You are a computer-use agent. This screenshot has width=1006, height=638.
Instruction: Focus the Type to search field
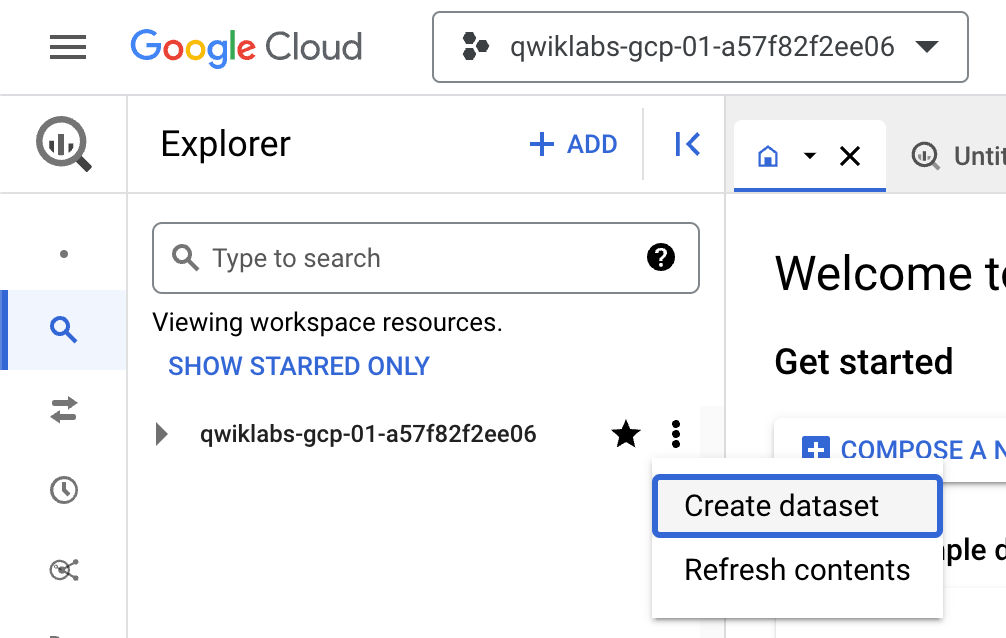(426, 258)
